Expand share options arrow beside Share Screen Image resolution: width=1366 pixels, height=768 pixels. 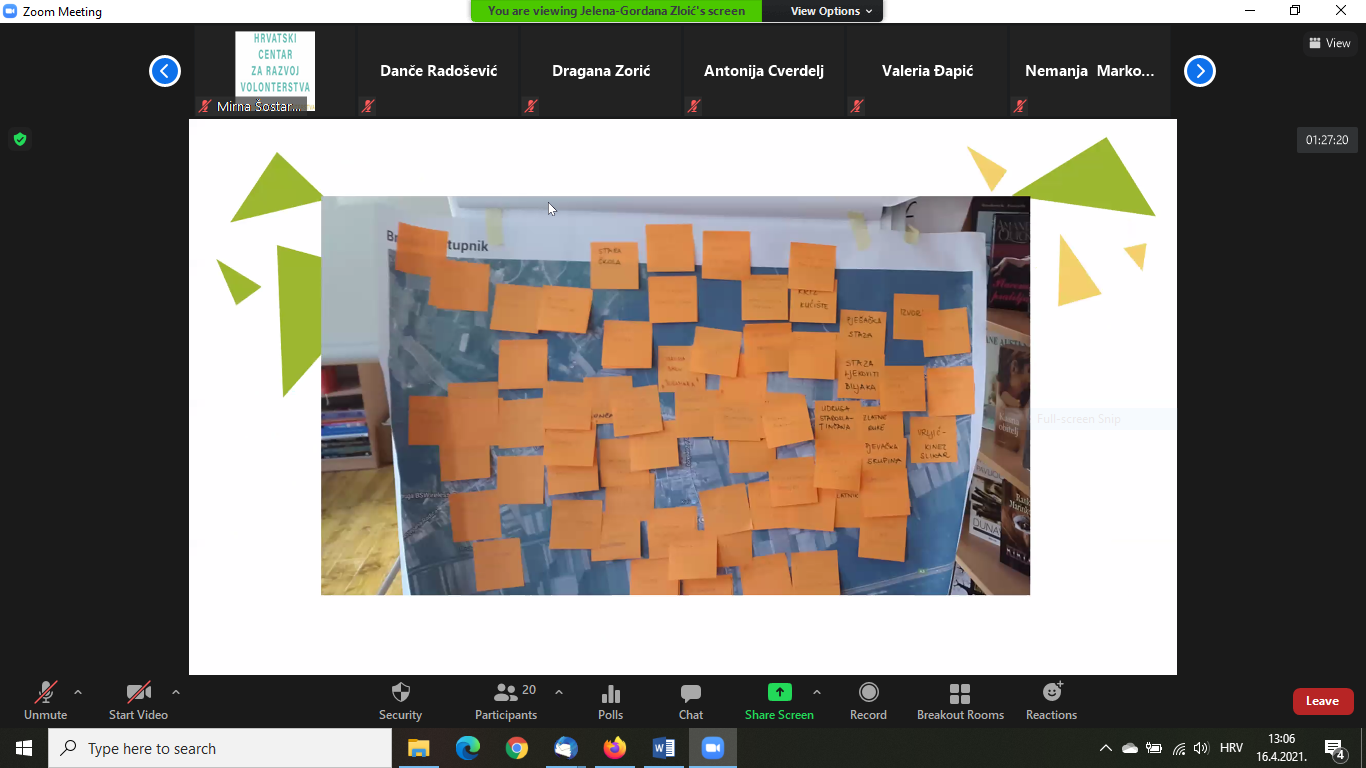click(817, 692)
